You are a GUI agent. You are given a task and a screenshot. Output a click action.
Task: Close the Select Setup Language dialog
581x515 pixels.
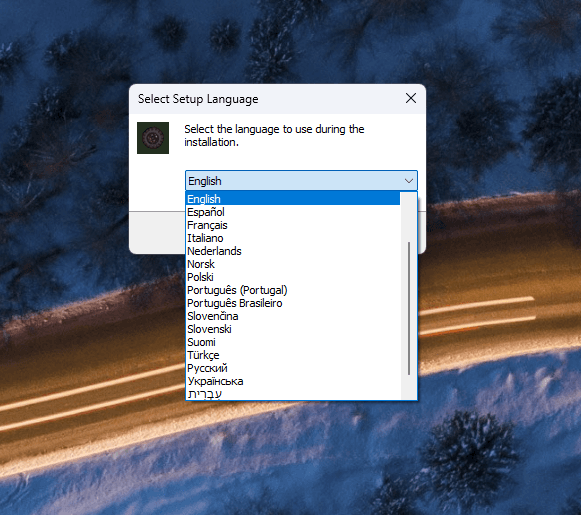coord(411,99)
